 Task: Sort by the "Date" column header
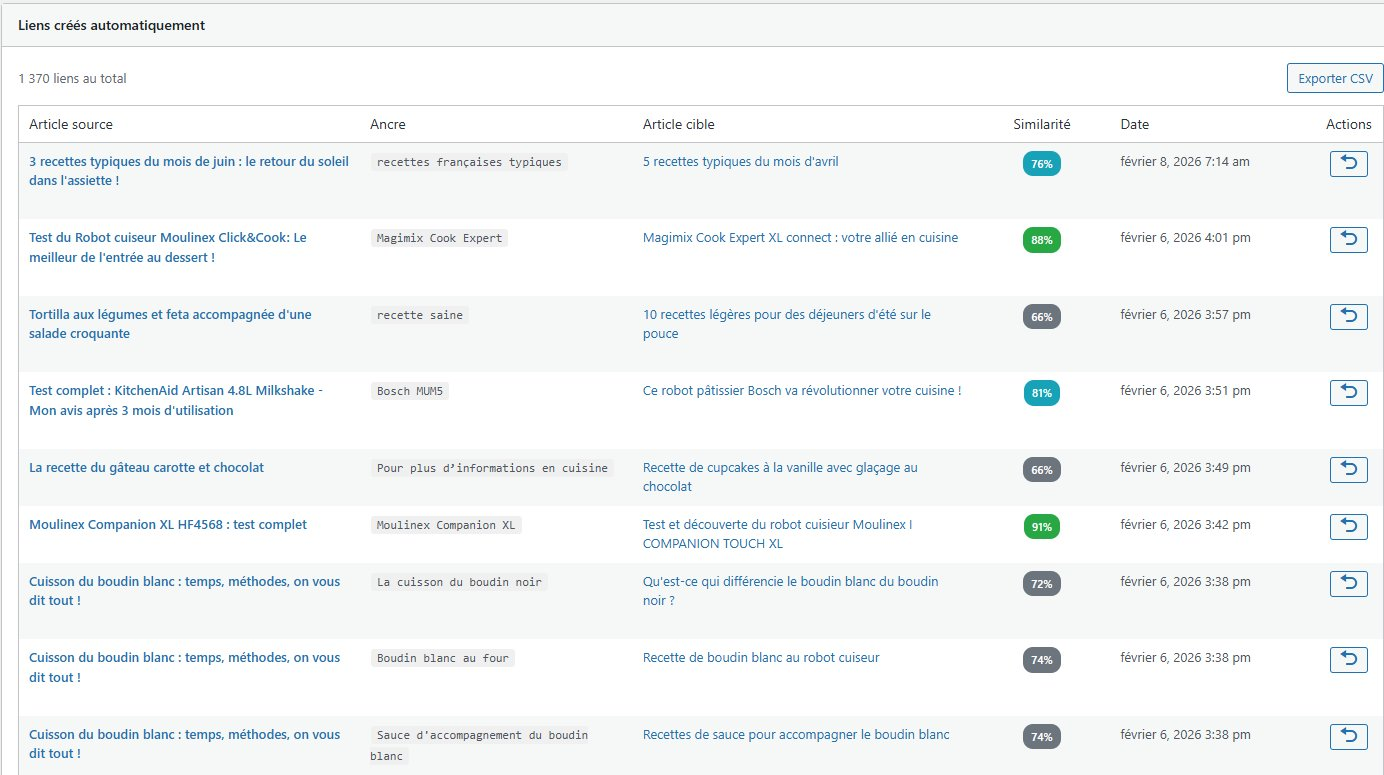pyautogui.click(x=1134, y=124)
